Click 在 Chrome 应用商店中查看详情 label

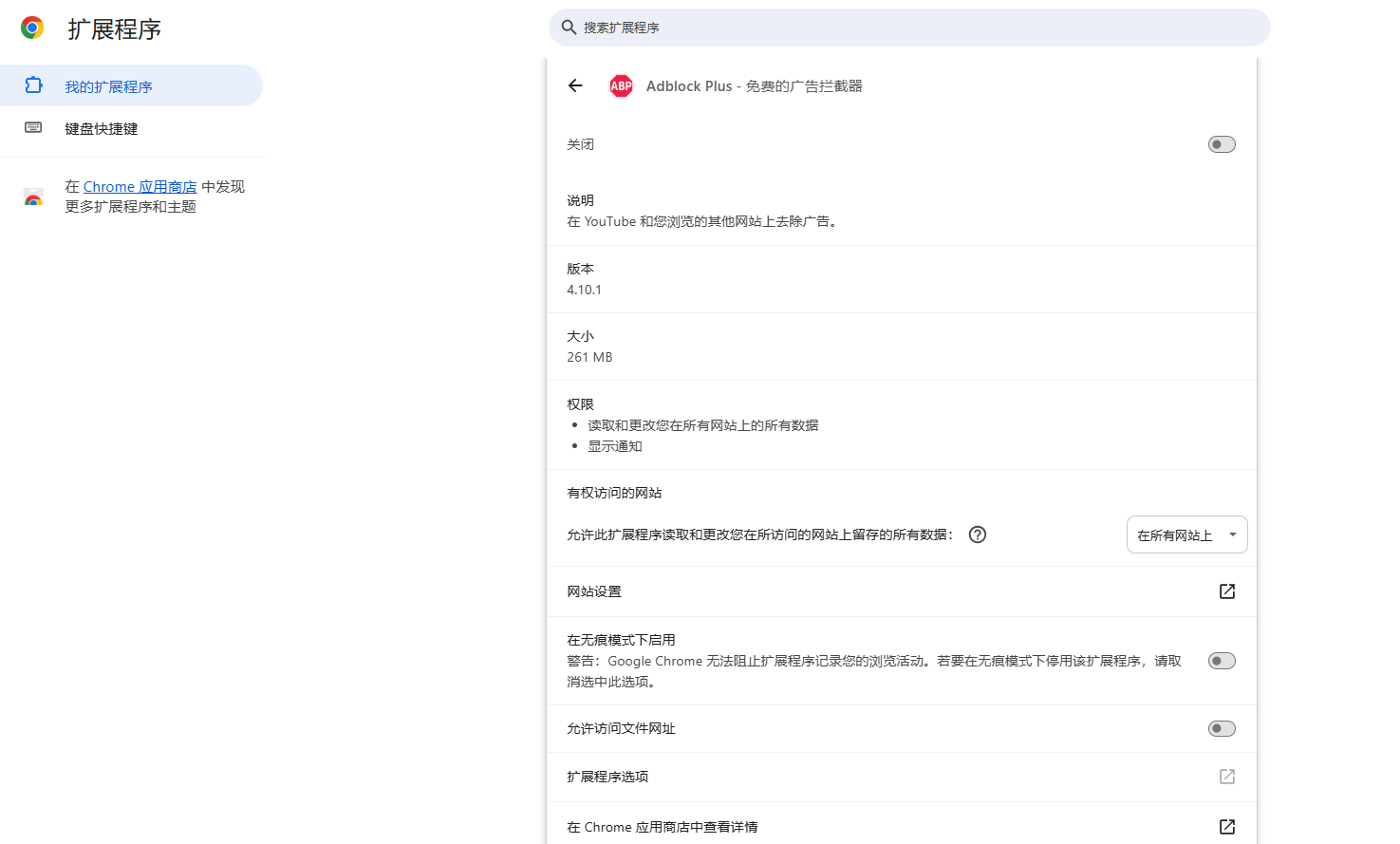coord(663,827)
